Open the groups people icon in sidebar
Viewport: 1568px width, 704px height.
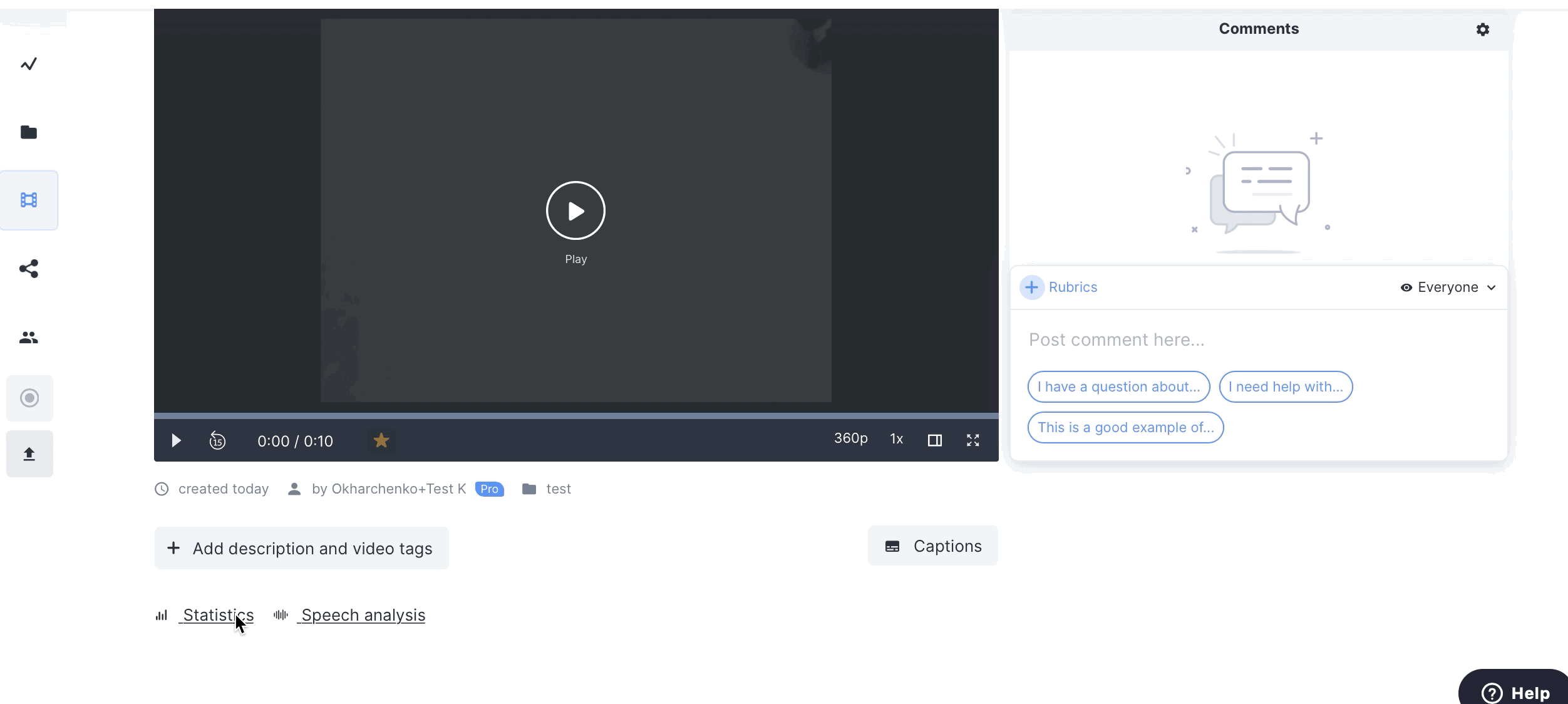(29, 338)
